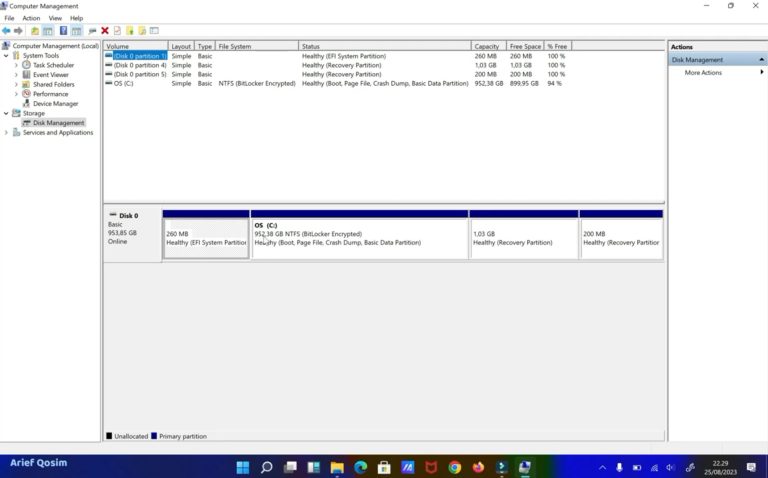Click the More Actions link

pos(703,72)
